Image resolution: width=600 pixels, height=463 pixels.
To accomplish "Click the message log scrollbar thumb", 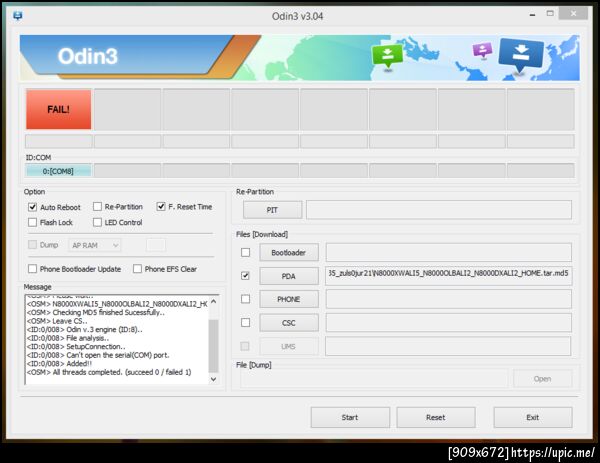I will point(214,346).
